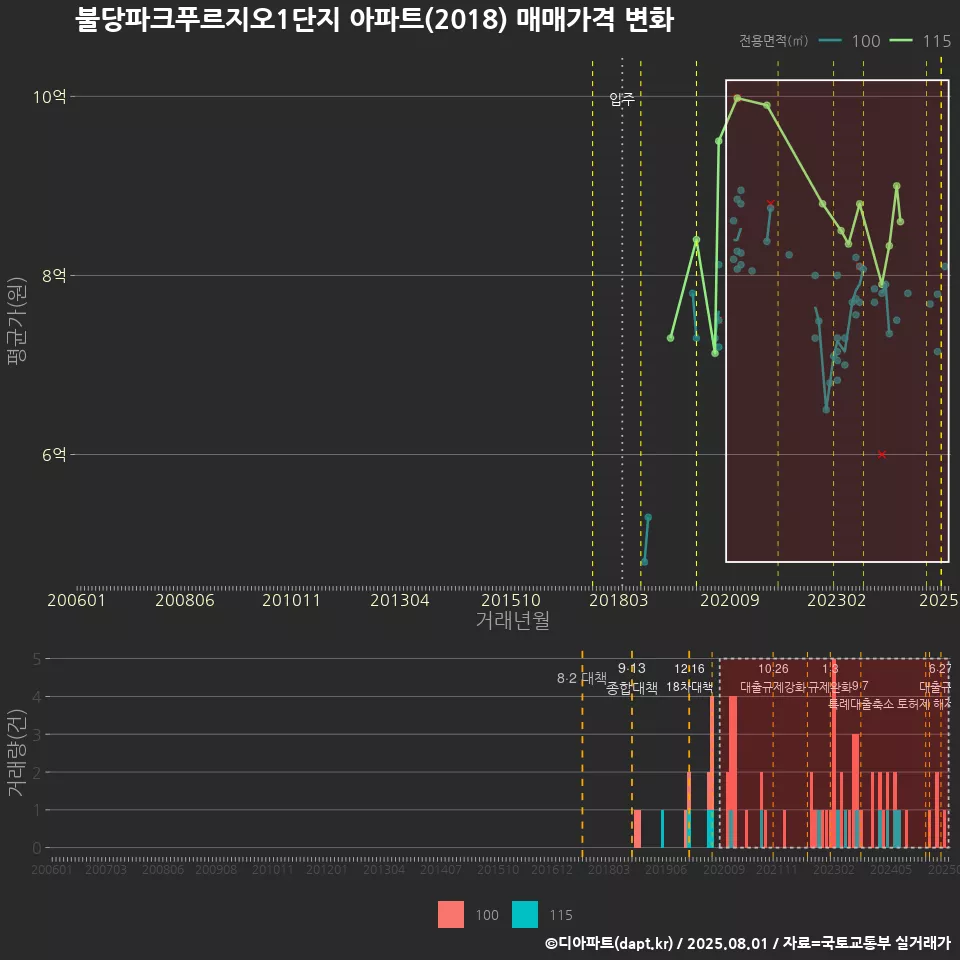The height and width of the screenshot is (960, 960).
Task: Click the 10·26 대출규제강화 policy annotation
Action: click(x=773, y=678)
